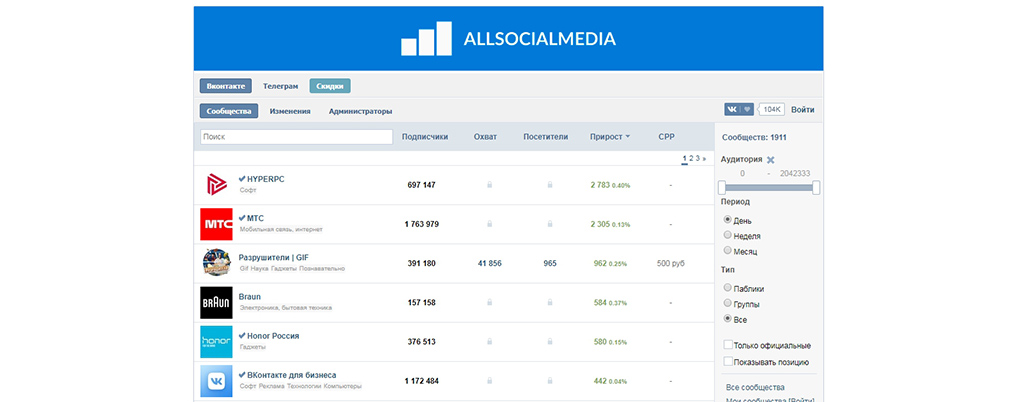Sort by the Подписчики column header

[x=424, y=137]
